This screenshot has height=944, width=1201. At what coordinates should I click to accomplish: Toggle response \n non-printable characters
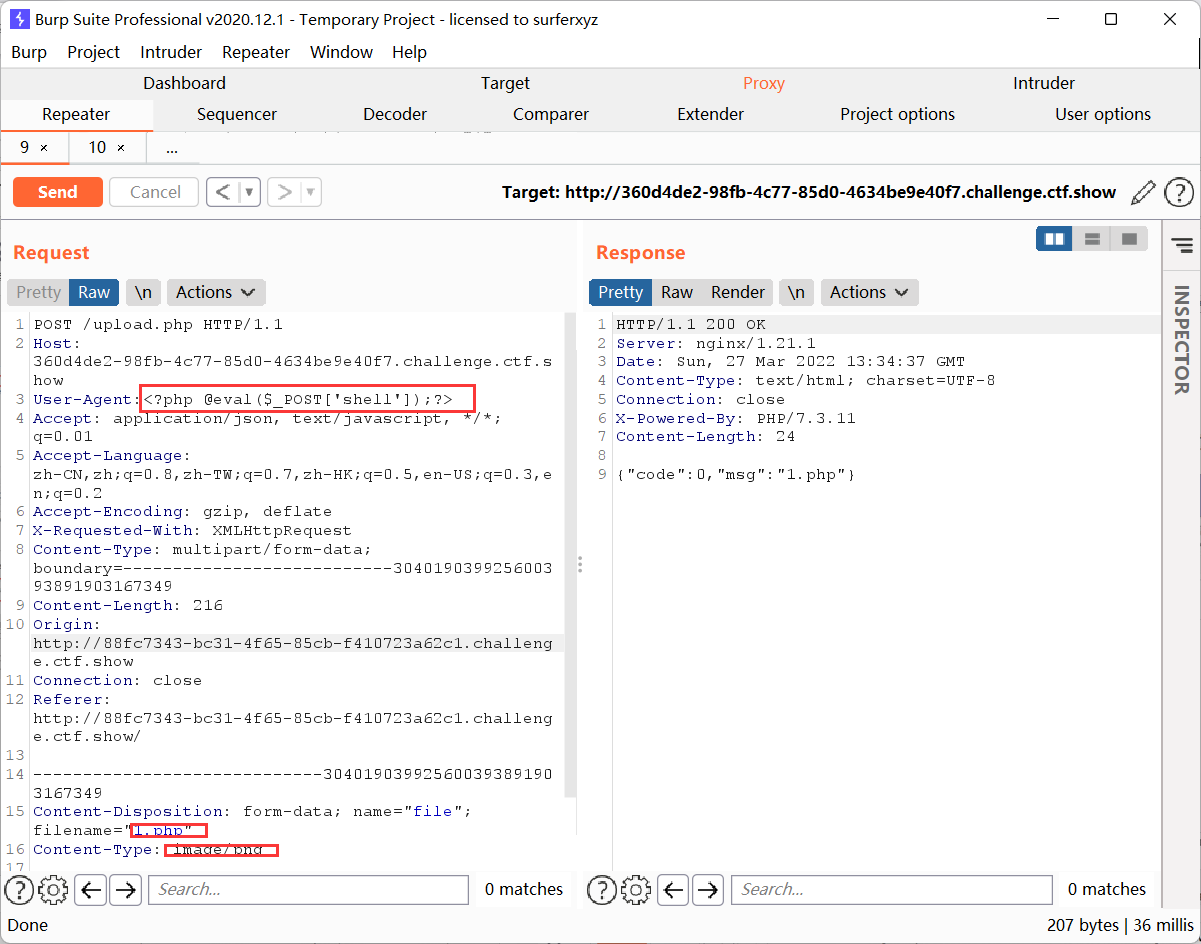(796, 292)
